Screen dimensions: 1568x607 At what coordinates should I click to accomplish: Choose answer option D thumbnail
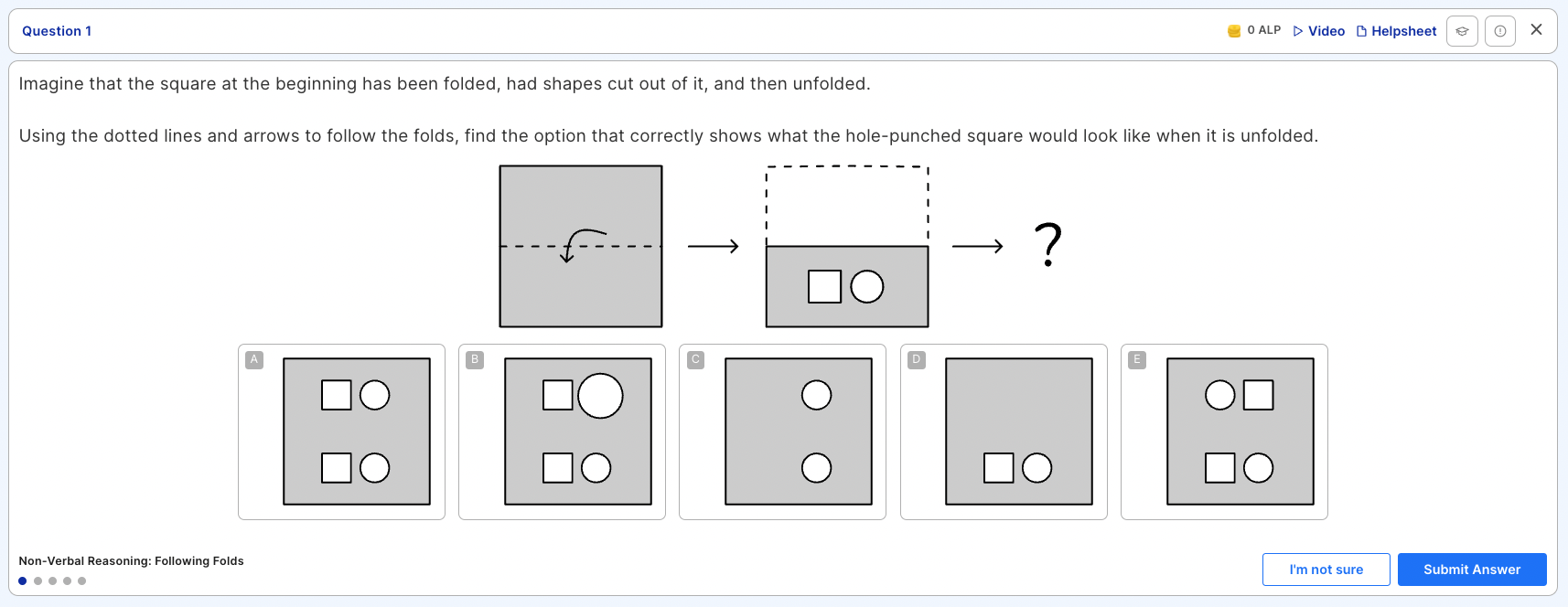(1004, 431)
